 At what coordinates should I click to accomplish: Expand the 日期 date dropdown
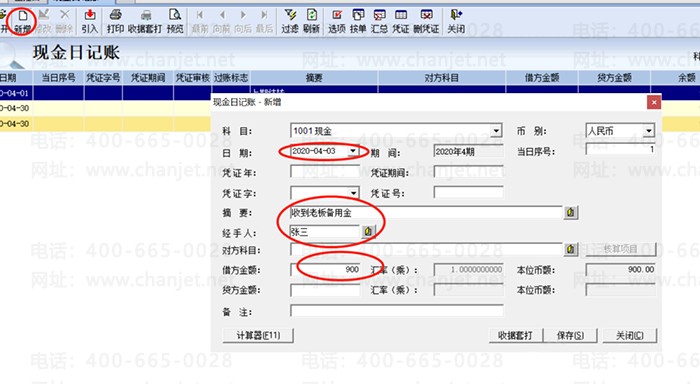coord(353,151)
